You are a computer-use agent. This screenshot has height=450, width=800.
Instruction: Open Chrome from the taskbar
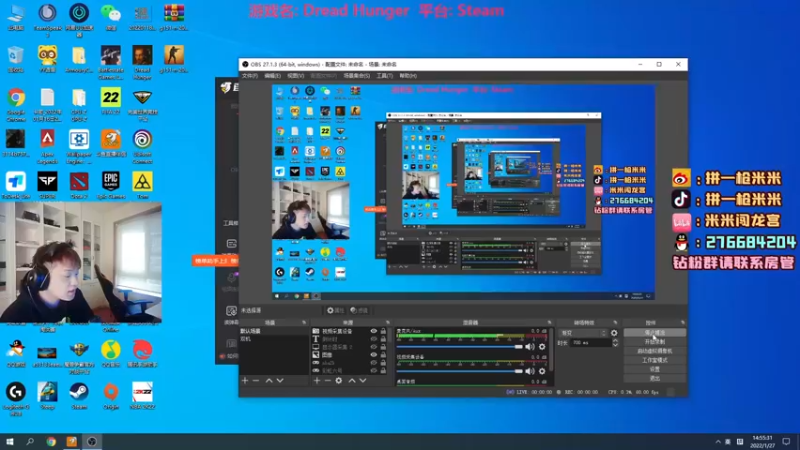click(x=51, y=441)
